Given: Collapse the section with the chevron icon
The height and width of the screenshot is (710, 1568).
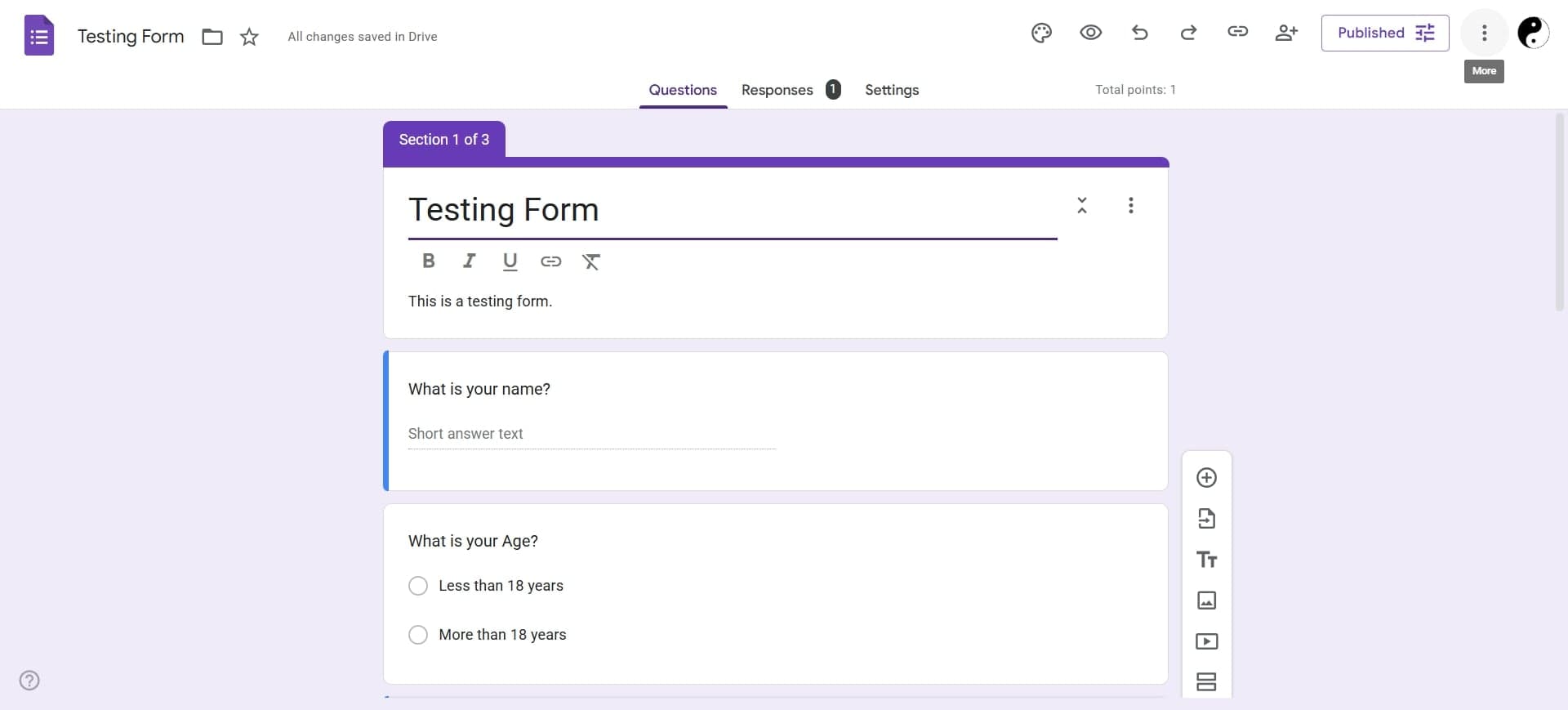Looking at the screenshot, I should click(1081, 205).
